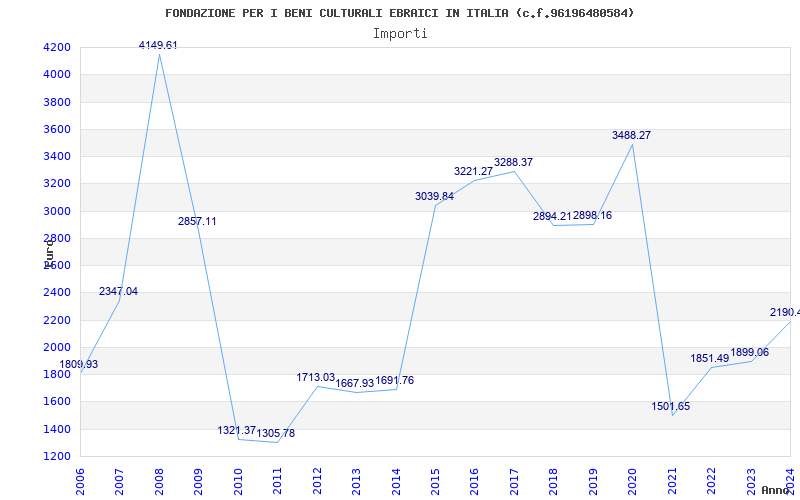This screenshot has height=500, width=800.
Task: Select data label 1713.03 for 2012
Action: tap(316, 378)
